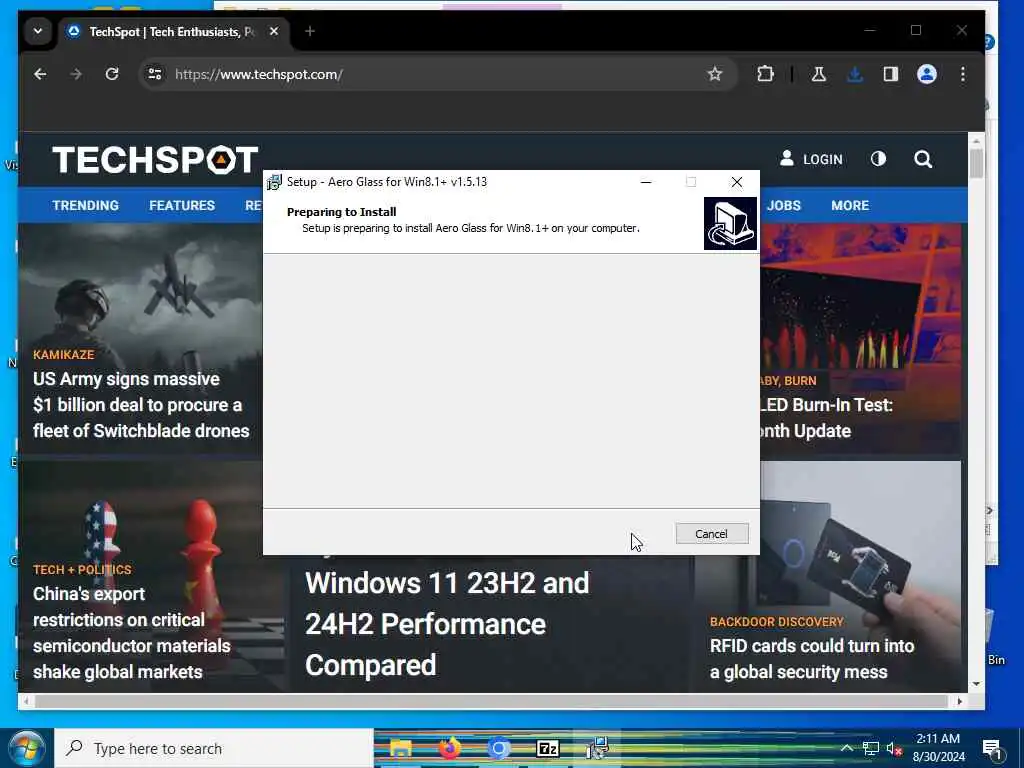
Task: Click the muted volume tray icon
Action: pyautogui.click(x=894, y=748)
